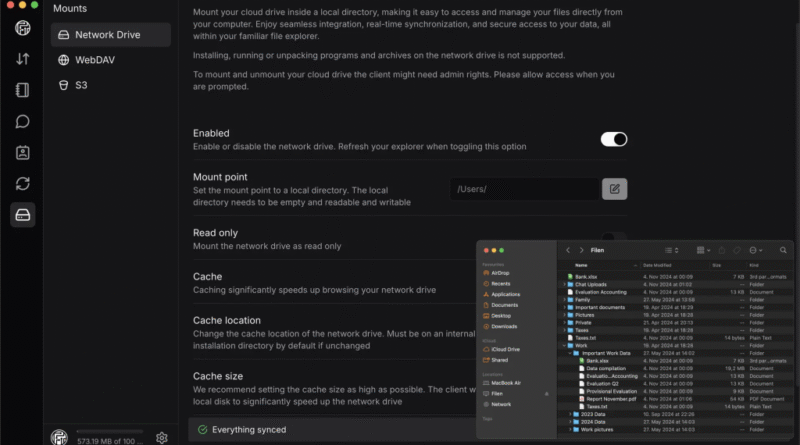
Task: Expand the 2023 Data folder
Action: (x=570, y=414)
